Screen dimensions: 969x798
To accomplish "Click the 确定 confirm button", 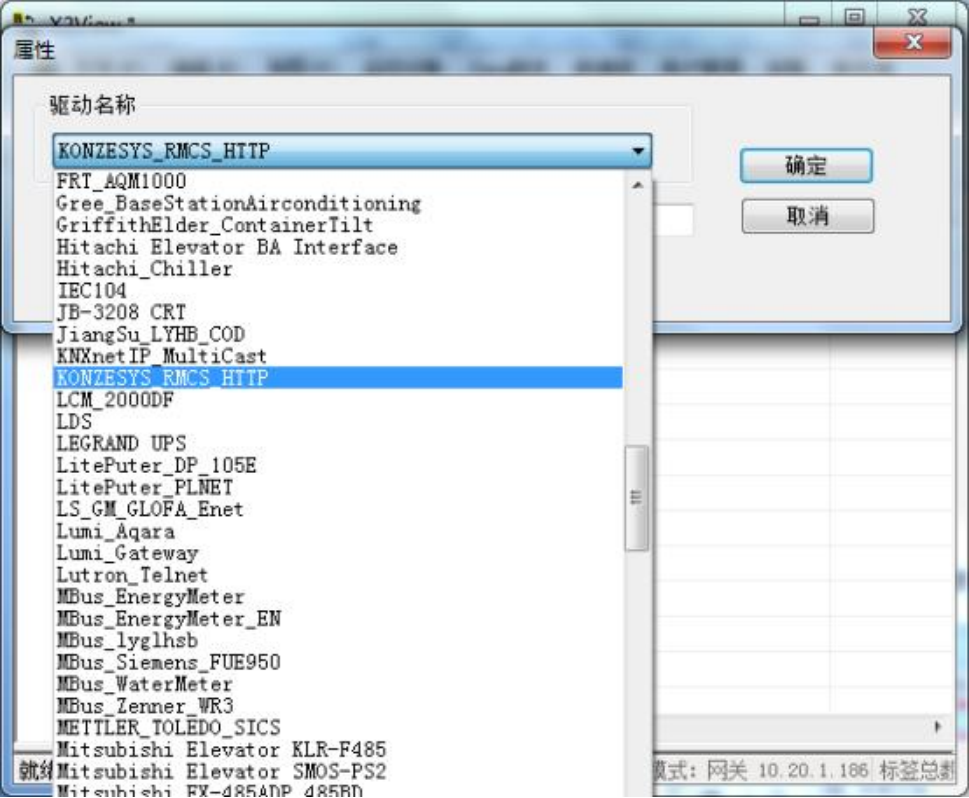I will click(806, 166).
